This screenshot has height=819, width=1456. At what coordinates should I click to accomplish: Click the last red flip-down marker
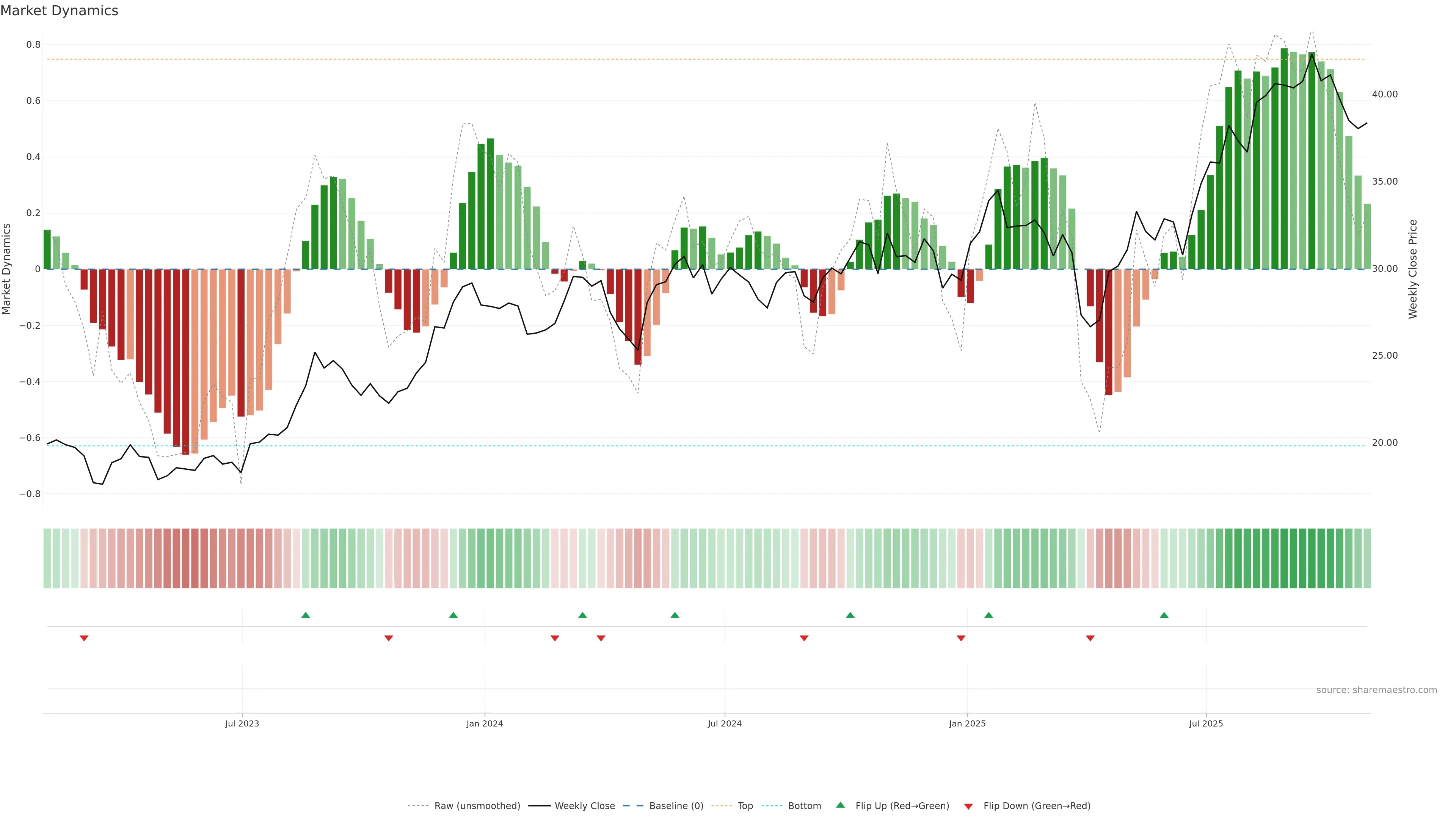[x=1090, y=638]
